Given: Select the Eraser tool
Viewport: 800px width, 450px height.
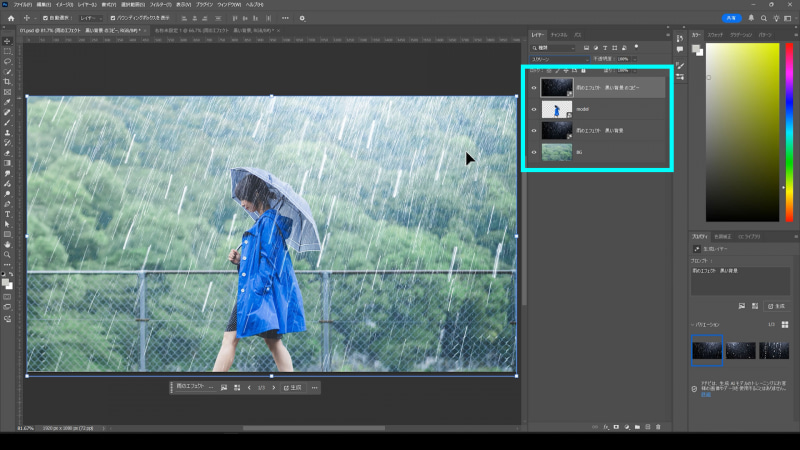Looking at the screenshot, I should coord(7,153).
